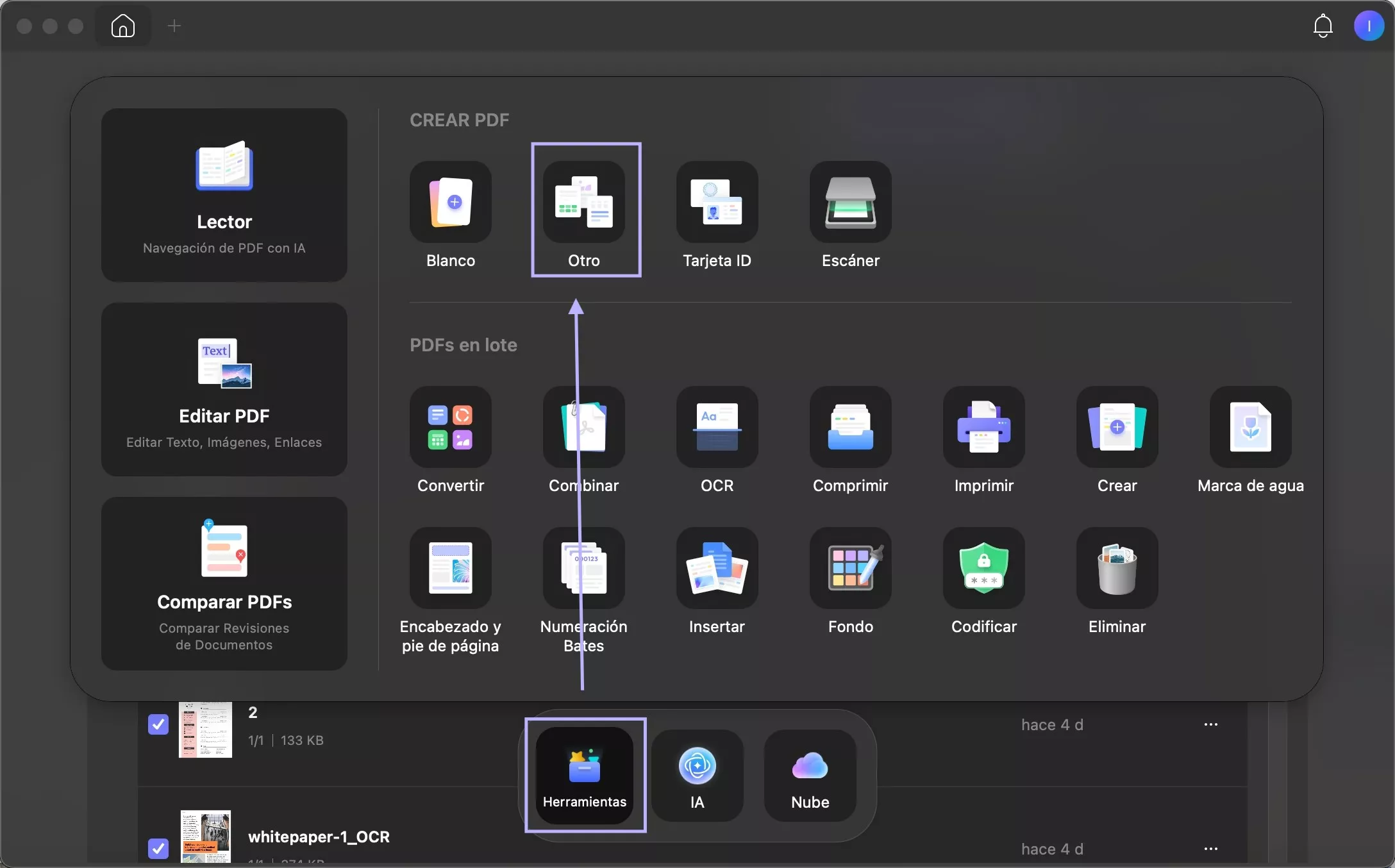Open more options for file 2
Viewport: 1395px width, 868px height.
(x=1211, y=724)
